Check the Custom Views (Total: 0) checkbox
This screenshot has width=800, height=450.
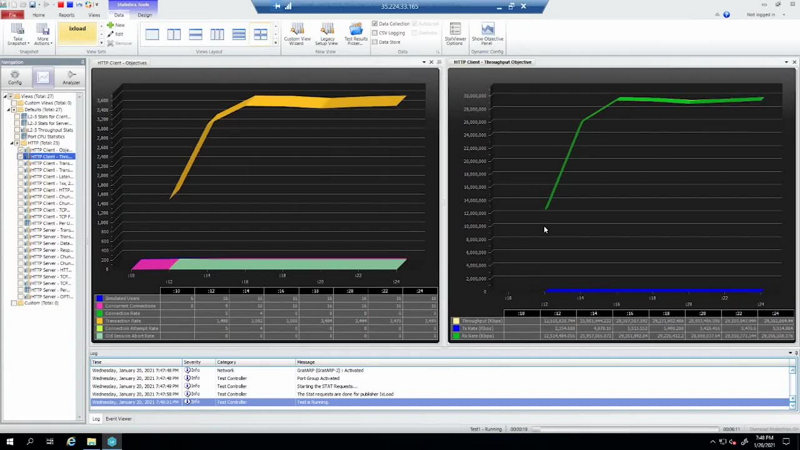coord(14,103)
